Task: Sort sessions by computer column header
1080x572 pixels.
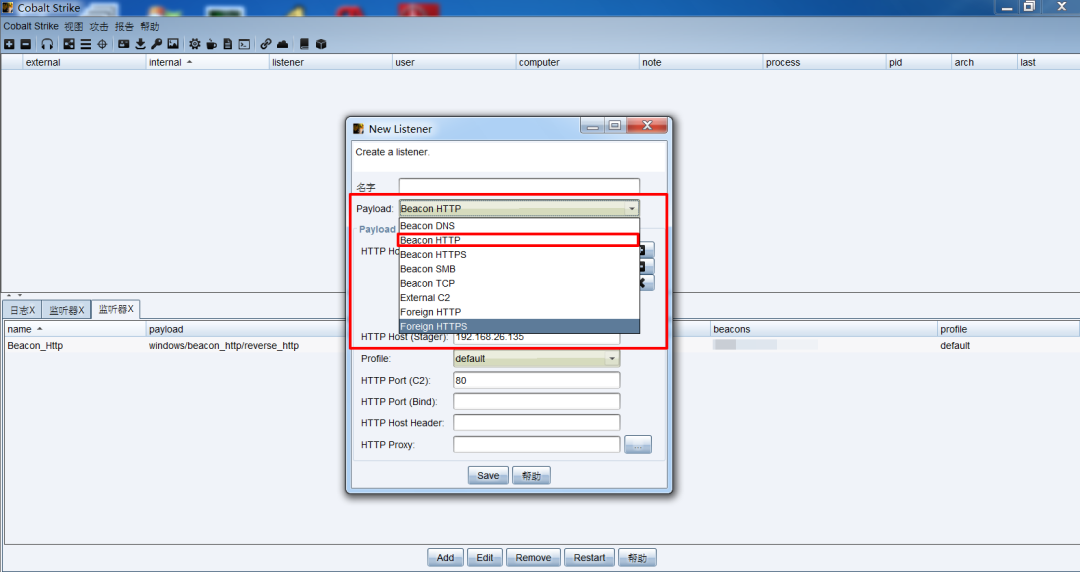Action: [577, 62]
